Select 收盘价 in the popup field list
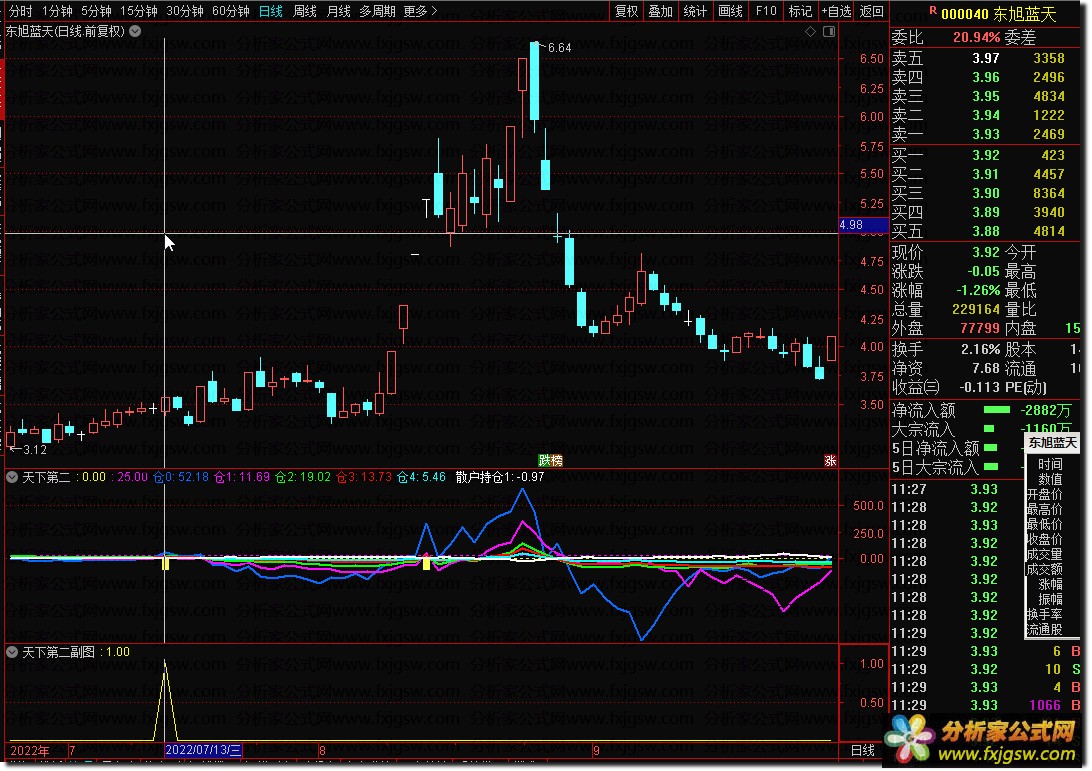The width and height of the screenshot is (1092, 771). [1044, 539]
